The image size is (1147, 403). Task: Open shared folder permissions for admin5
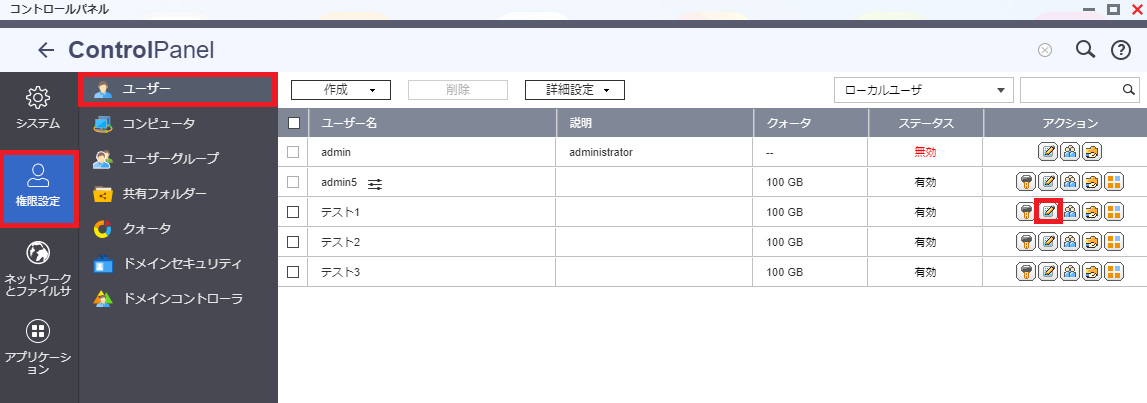tap(1091, 182)
